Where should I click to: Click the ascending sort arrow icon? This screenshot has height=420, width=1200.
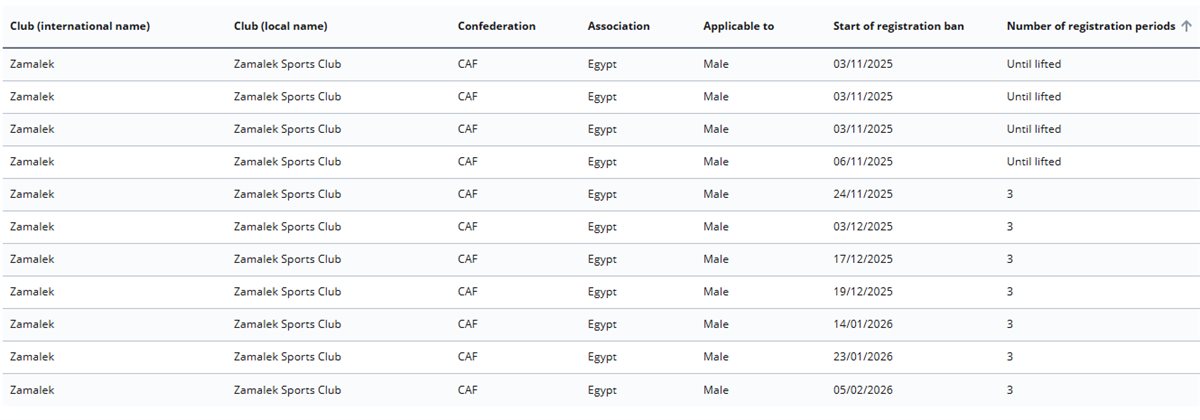(1187, 26)
